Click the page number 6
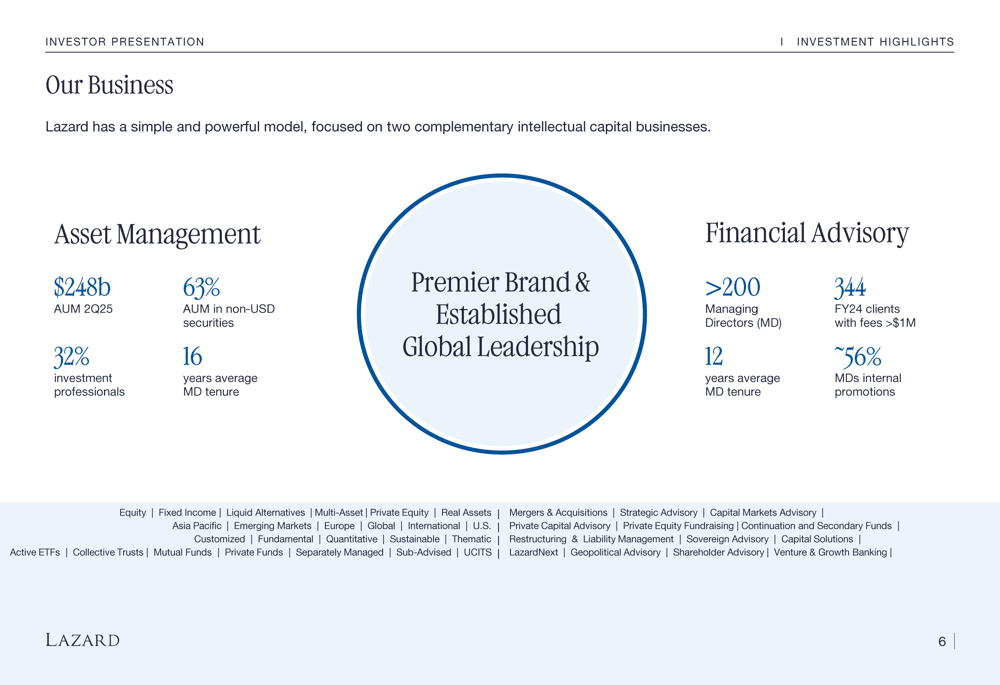Viewport: 1000px width, 685px height. 941,642
